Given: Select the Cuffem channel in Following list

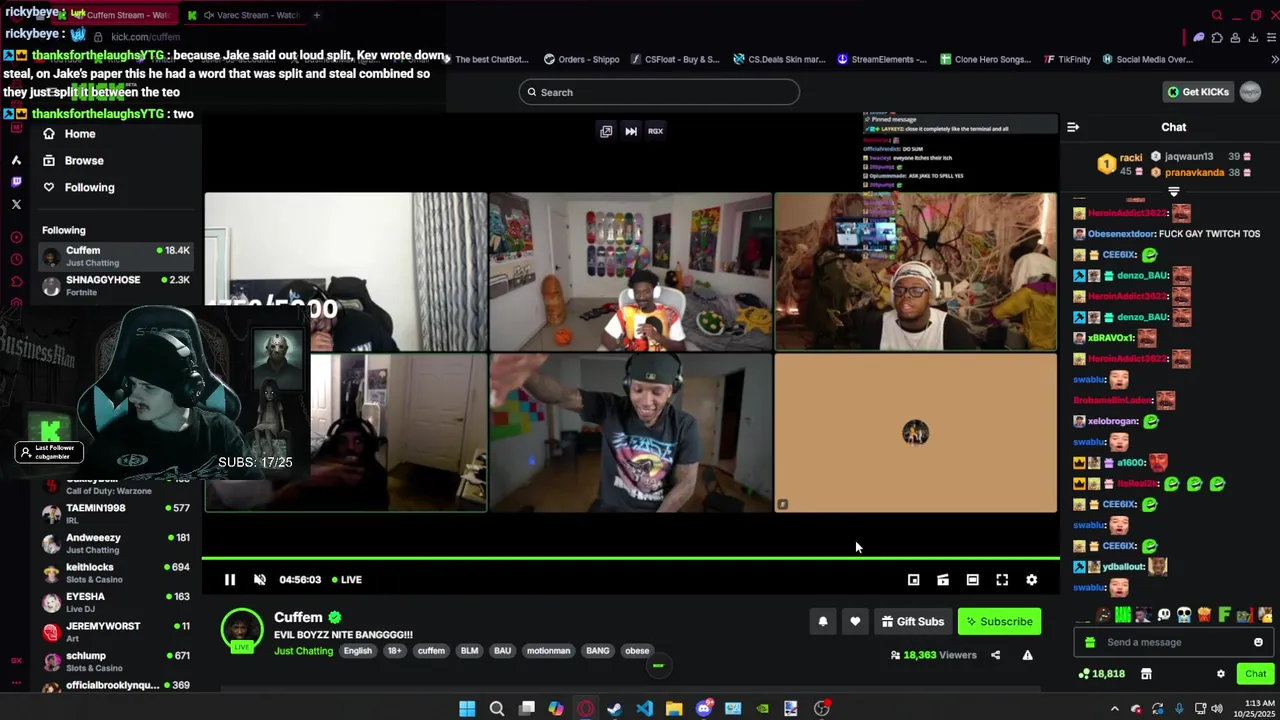Looking at the screenshot, I should pos(116,256).
